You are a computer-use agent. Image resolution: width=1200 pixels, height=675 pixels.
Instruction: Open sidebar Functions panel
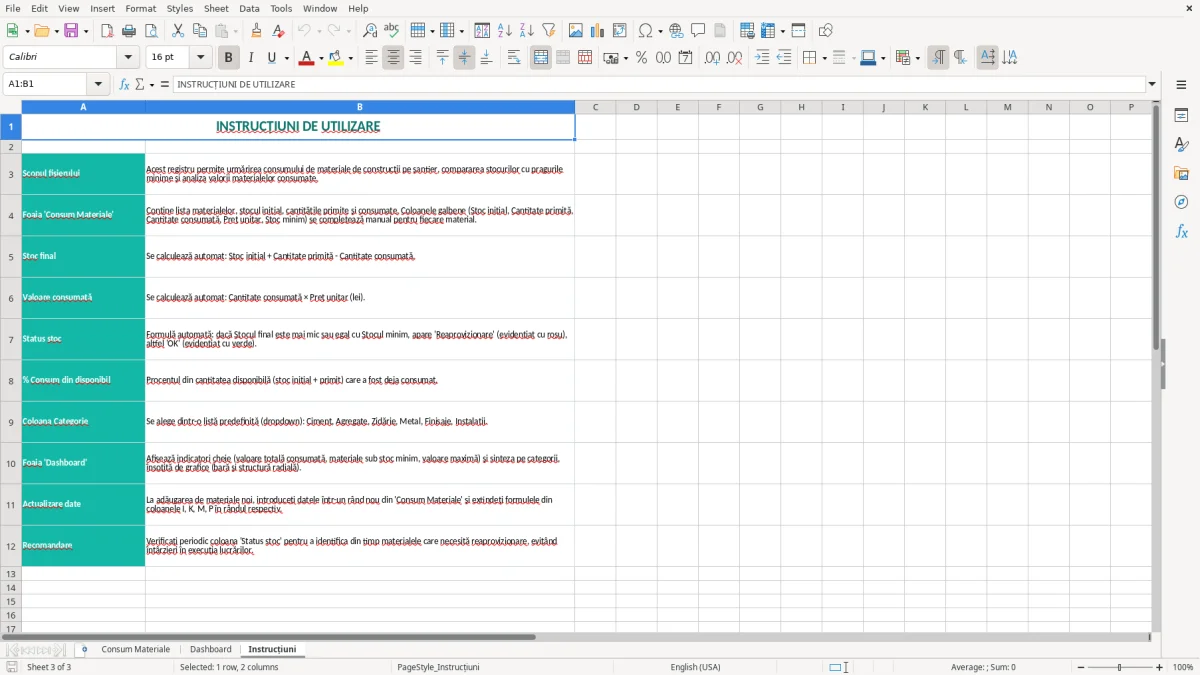[x=1181, y=231]
